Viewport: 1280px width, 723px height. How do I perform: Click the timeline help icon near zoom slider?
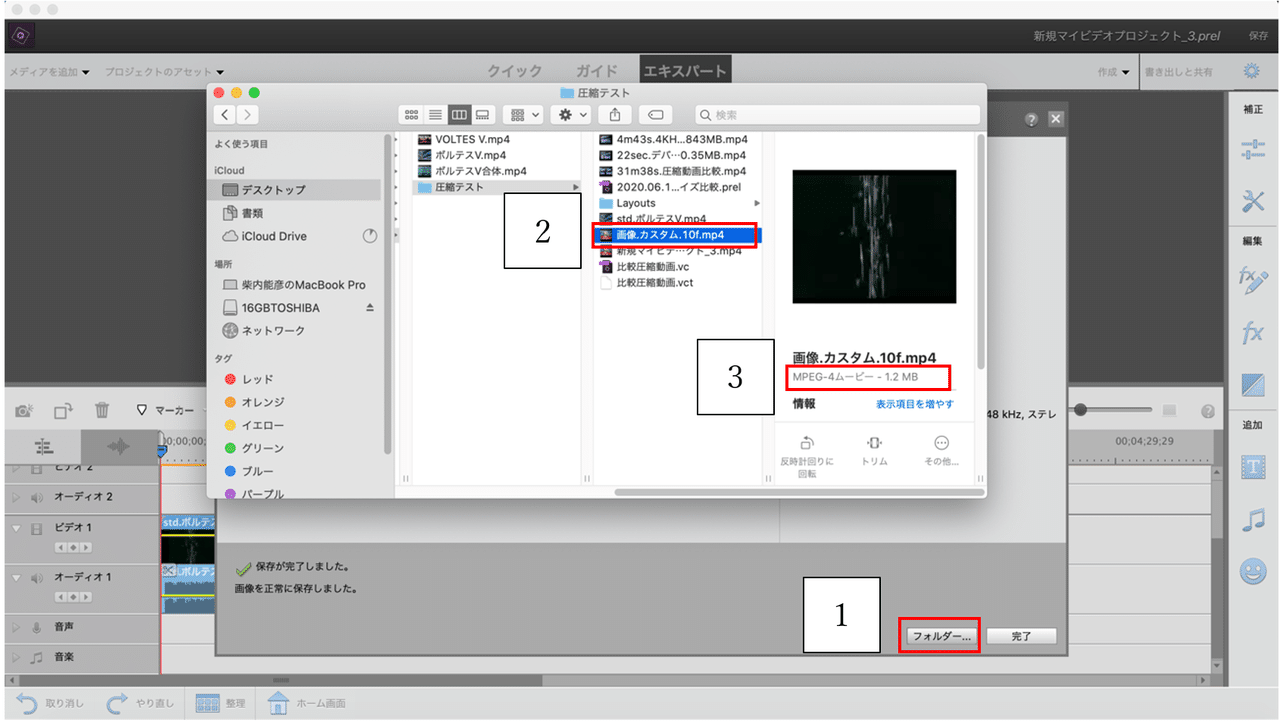click(x=1207, y=411)
